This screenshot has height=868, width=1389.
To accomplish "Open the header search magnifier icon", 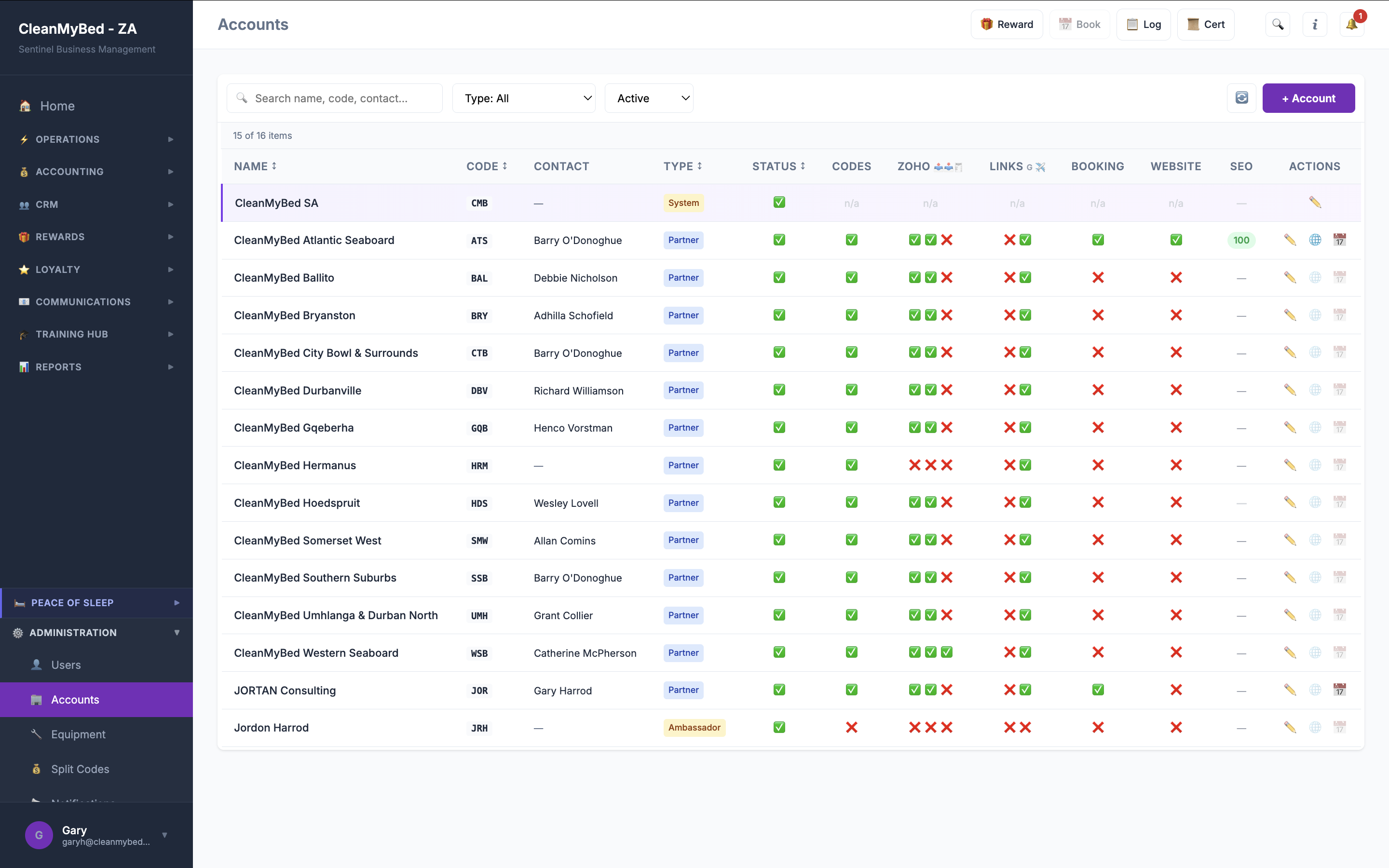I will (1278, 25).
